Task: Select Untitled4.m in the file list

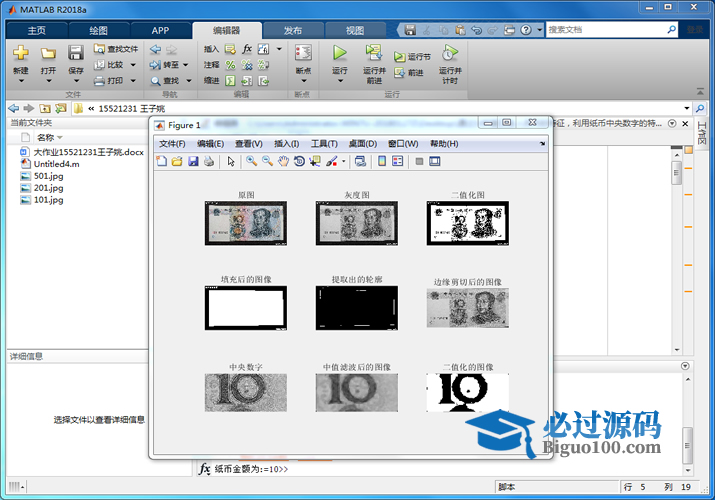Action: [x=55, y=164]
